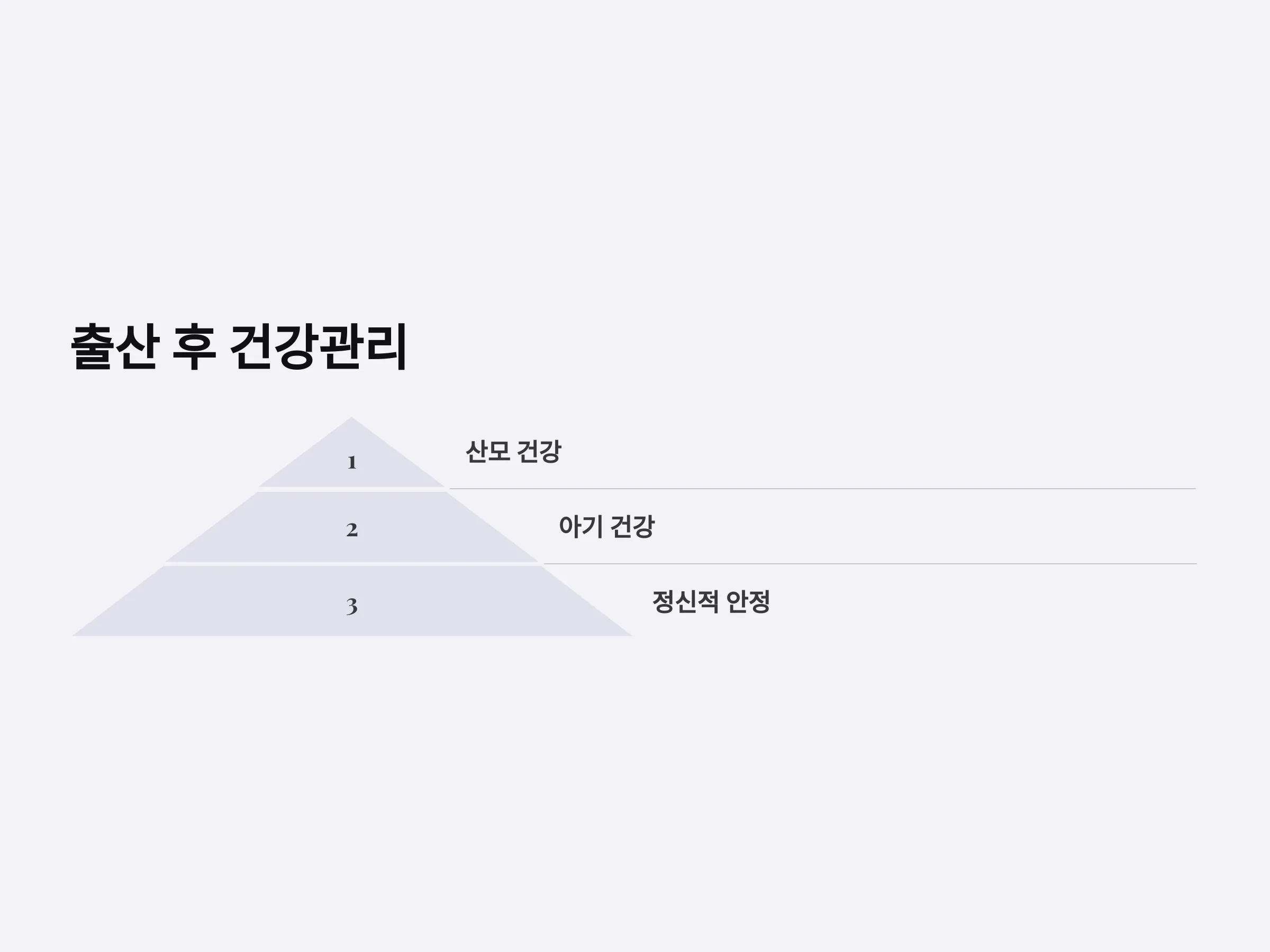Click the number 2 in pyramid

tap(352, 529)
